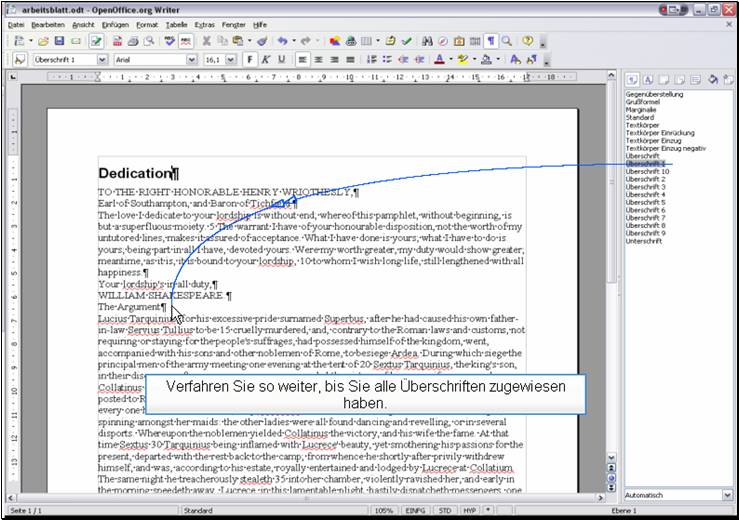Open the Arial font name dropdown
Image resolution: width=739 pixels, height=520 pixels.
click(191, 60)
